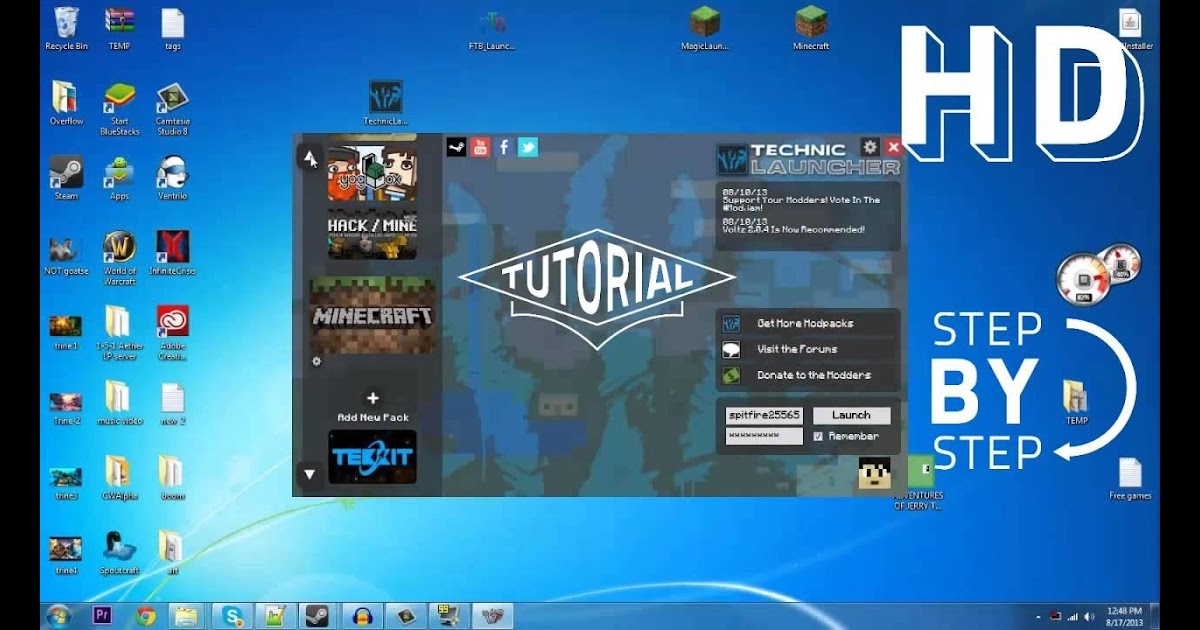Click Get More Modpacks
This screenshot has height=630, width=1200.
808,323
